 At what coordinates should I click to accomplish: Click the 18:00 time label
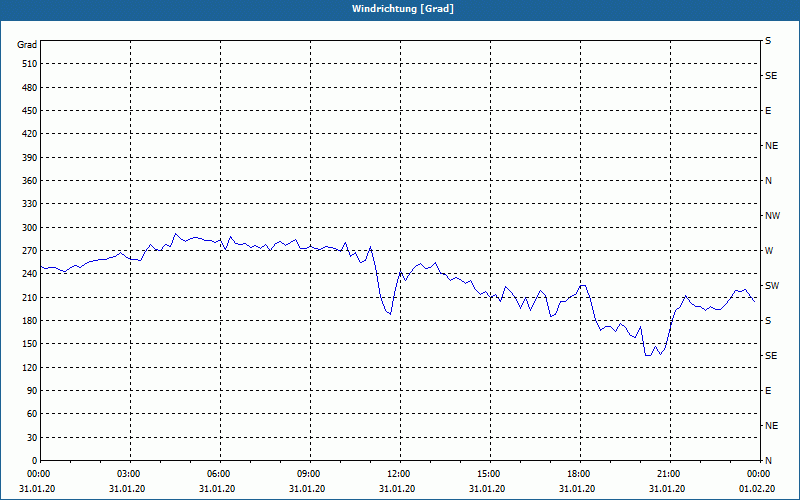pos(580,473)
